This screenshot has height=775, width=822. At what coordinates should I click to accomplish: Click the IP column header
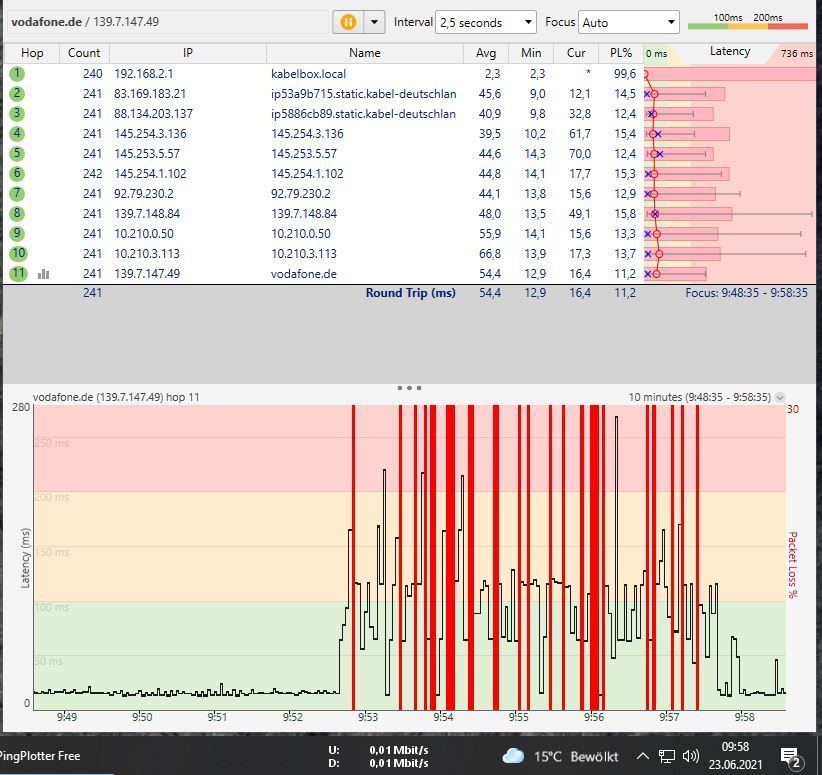coord(188,53)
